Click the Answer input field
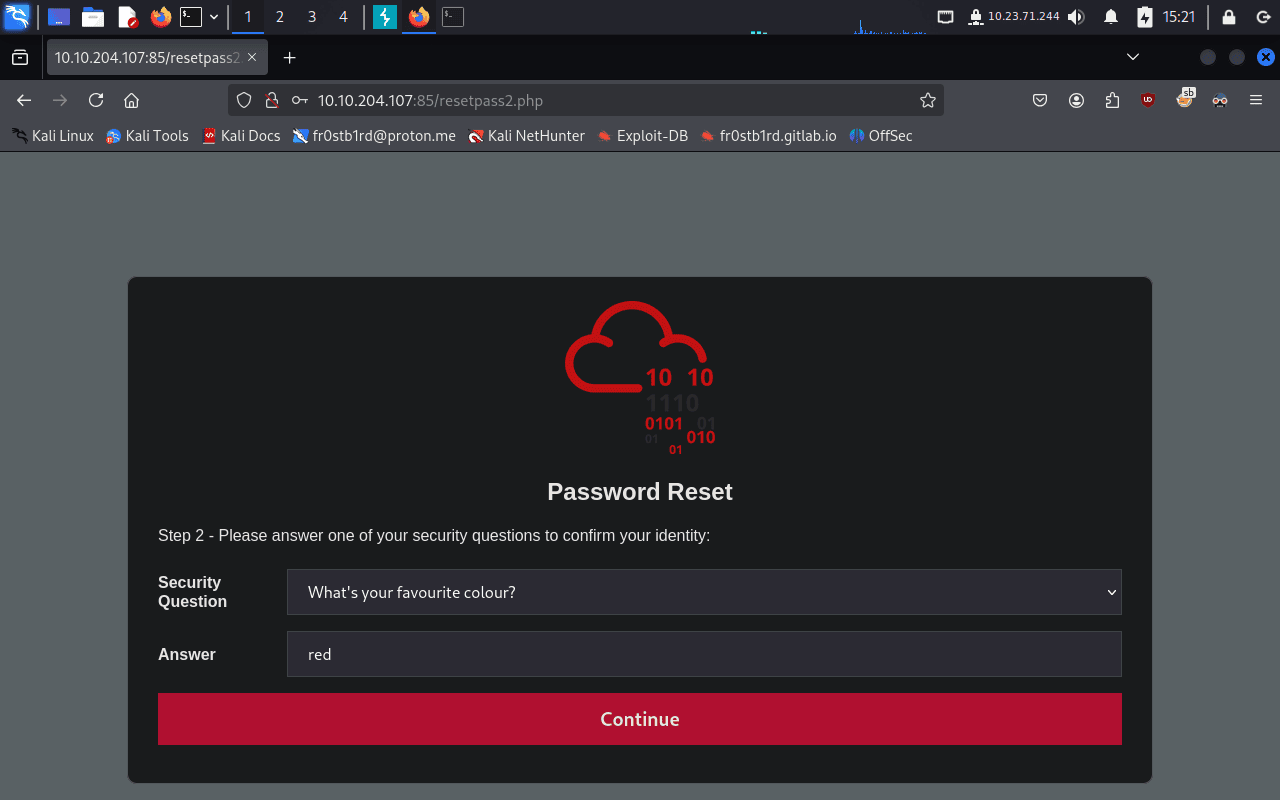The height and width of the screenshot is (800, 1280). (x=704, y=654)
